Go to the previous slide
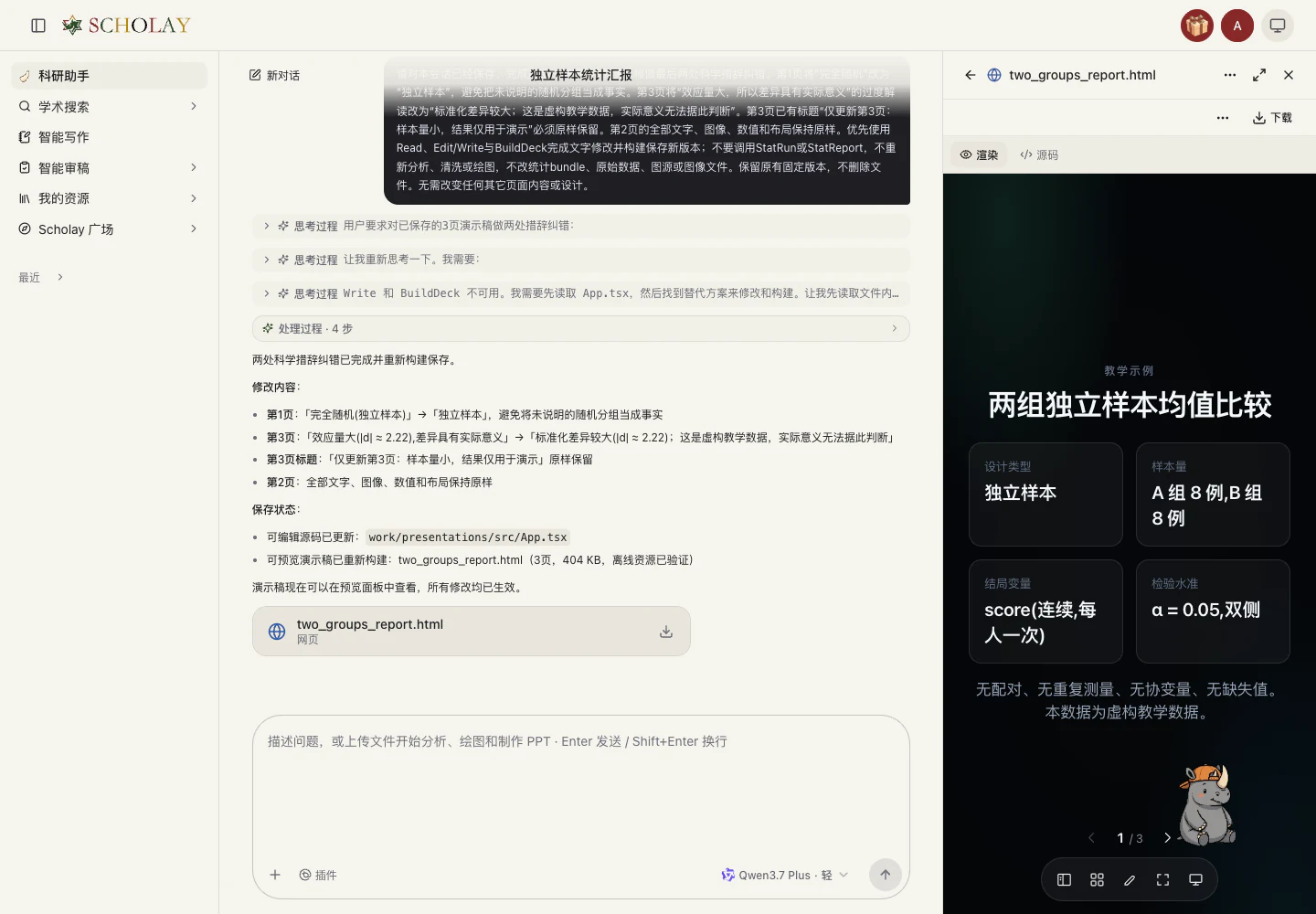 1091,838
